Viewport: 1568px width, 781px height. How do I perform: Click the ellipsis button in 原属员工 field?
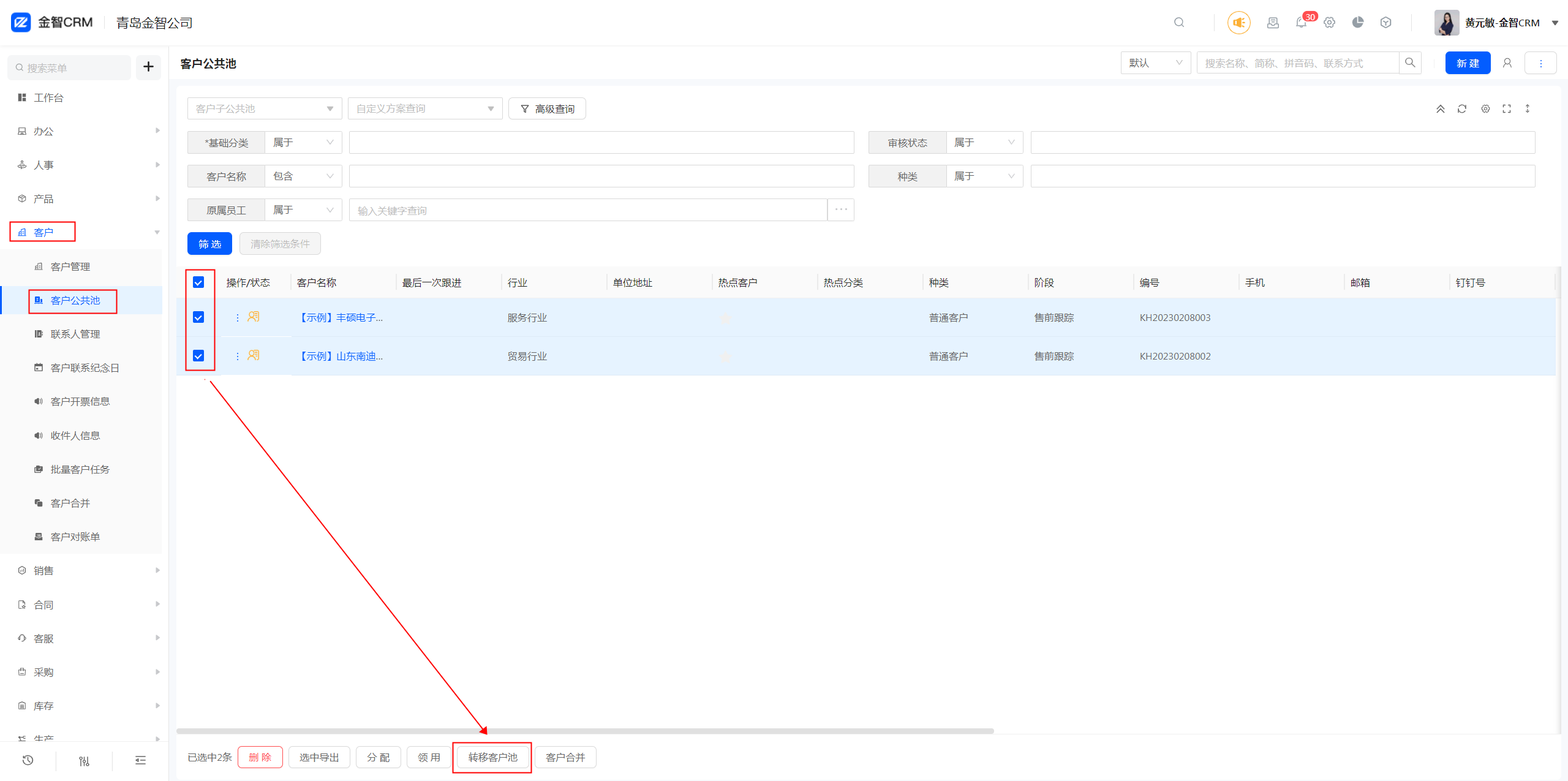click(x=841, y=209)
